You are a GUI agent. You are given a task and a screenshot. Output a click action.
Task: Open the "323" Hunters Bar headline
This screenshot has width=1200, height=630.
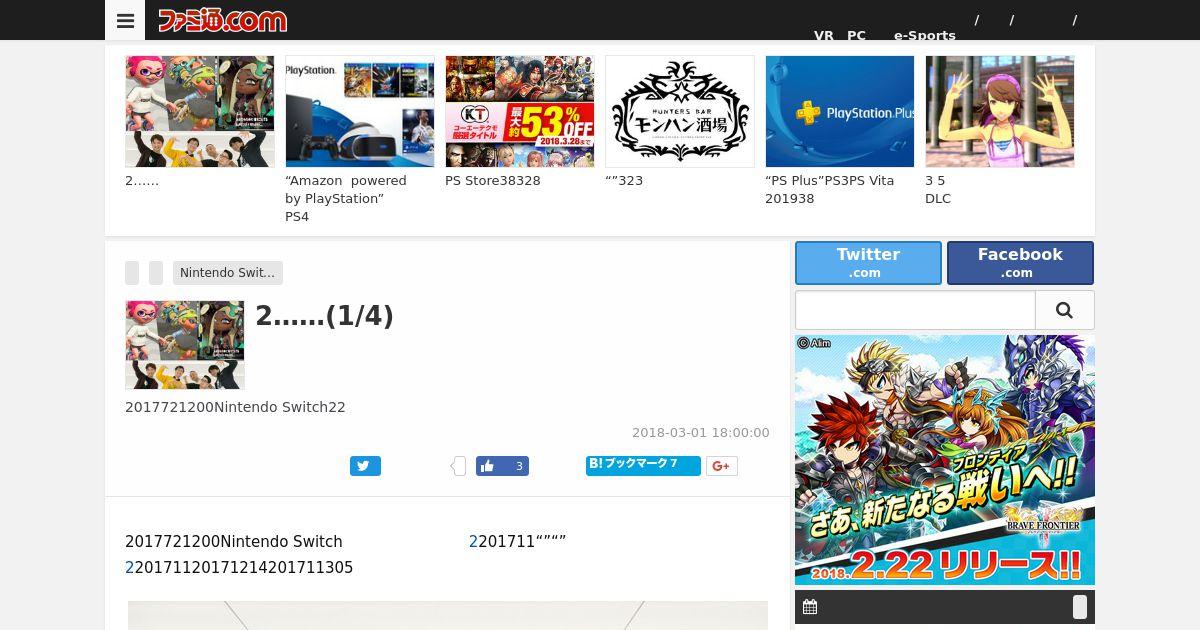pyautogui.click(x=624, y=181)
